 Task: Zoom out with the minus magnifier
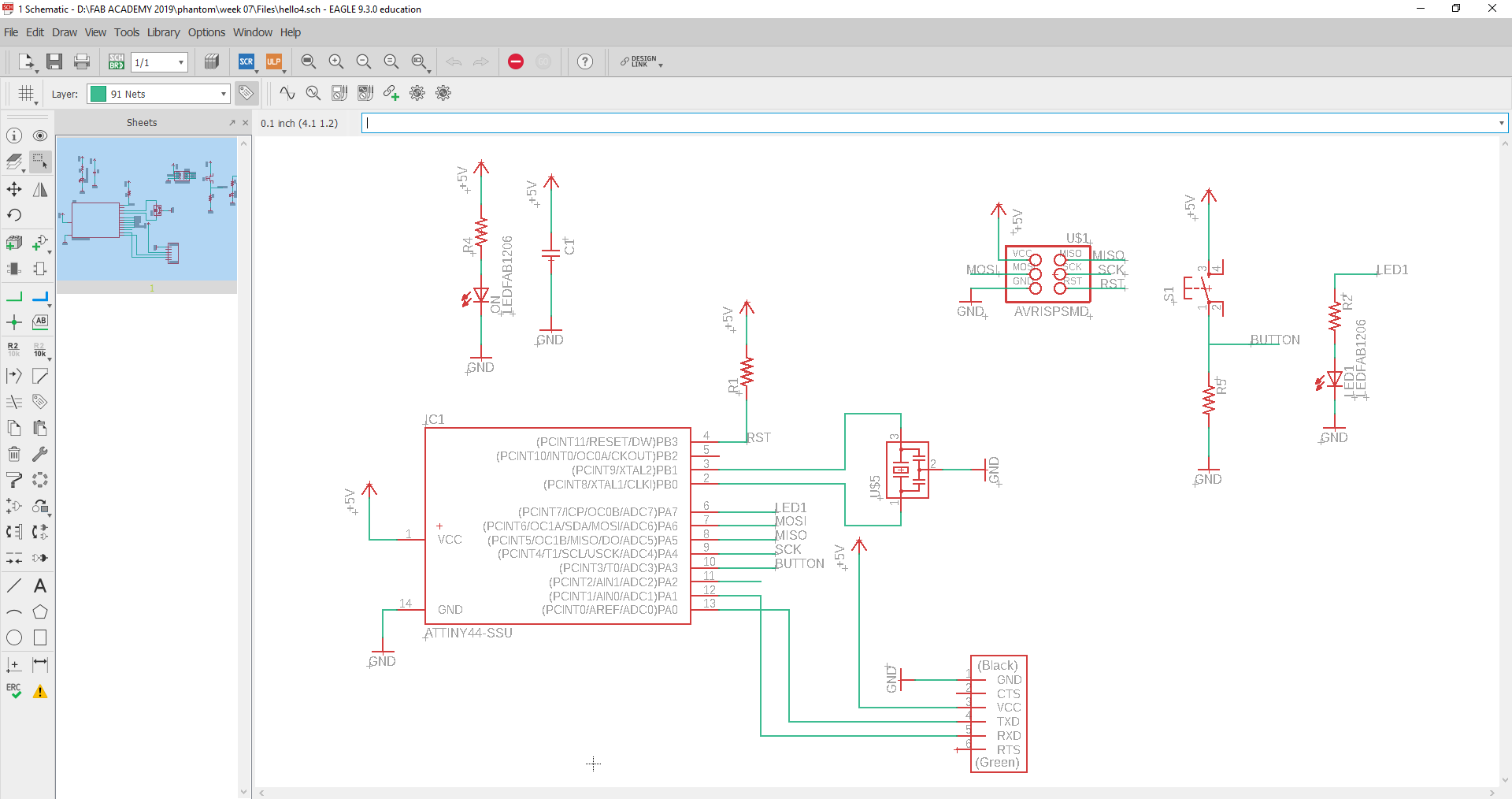(x=364, y=61)
